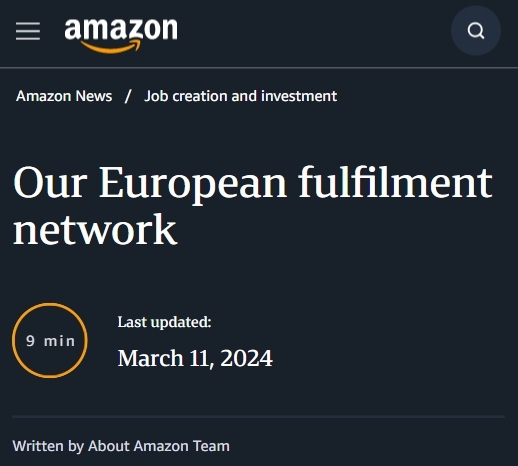This screenshot has width=518, height=466.
Task: Click the Last updated label
Action: [x=164, y=322]
